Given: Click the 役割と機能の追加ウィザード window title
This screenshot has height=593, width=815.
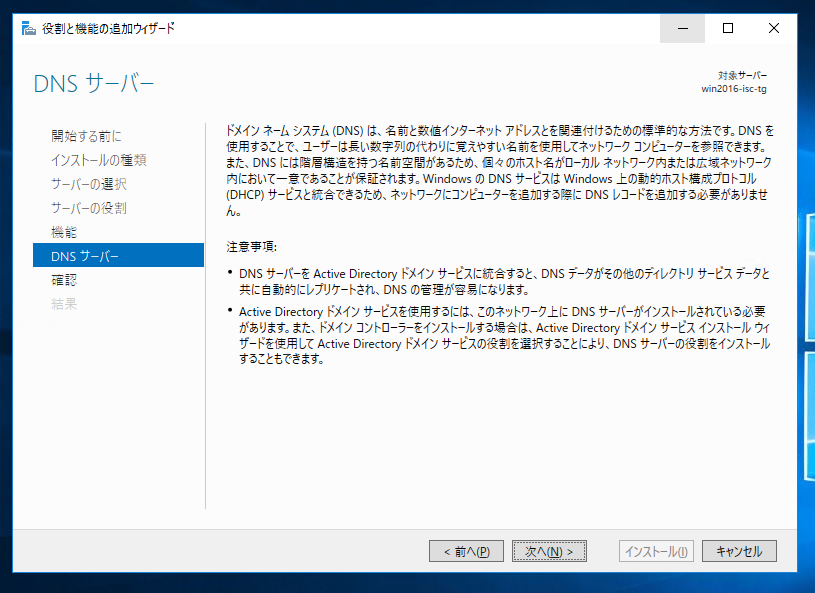Looking at the screenshot, I should click(x=109, y=29).
